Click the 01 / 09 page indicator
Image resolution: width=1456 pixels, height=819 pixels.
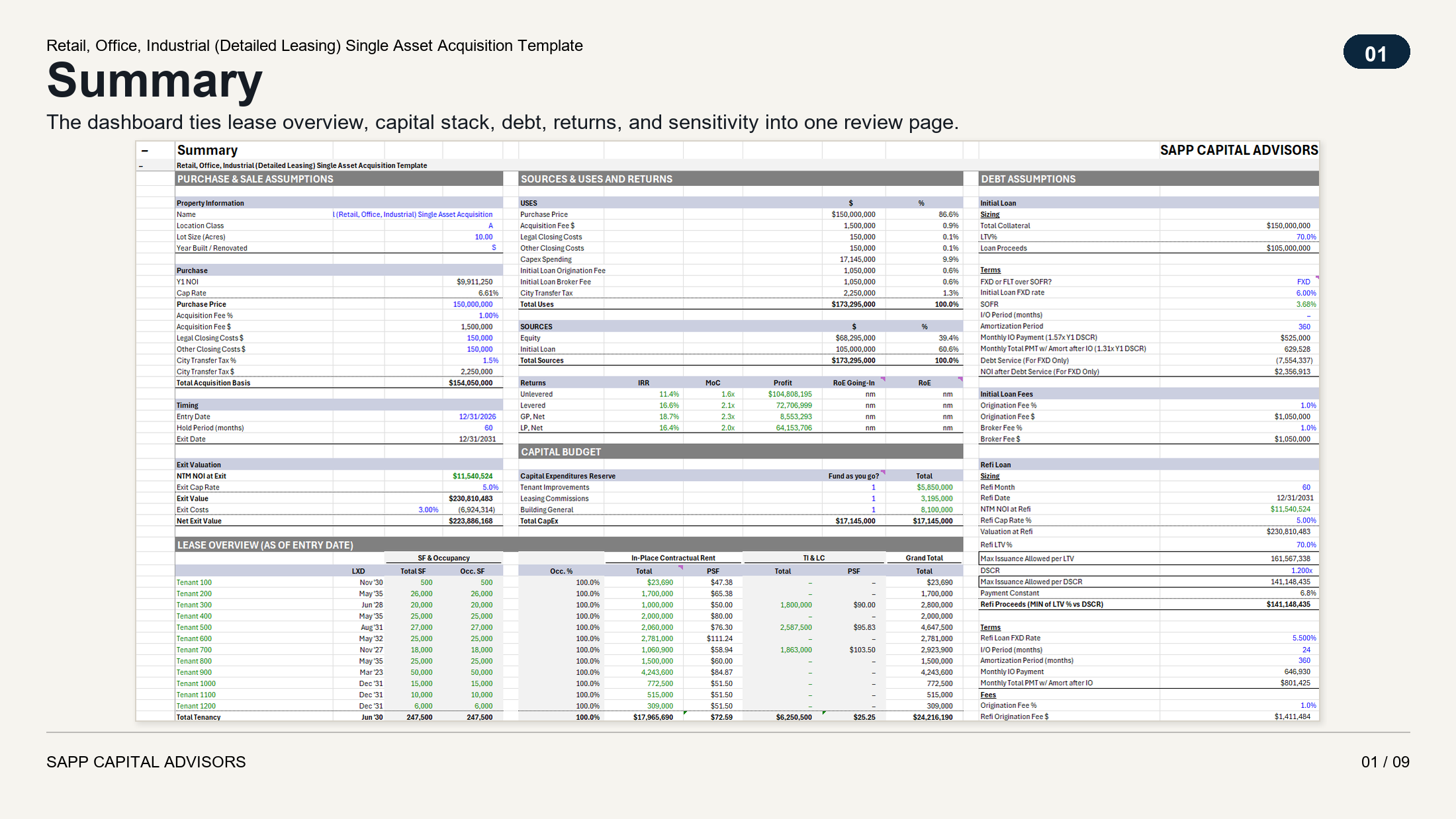pyautogui.click(x=1385, y=762)
